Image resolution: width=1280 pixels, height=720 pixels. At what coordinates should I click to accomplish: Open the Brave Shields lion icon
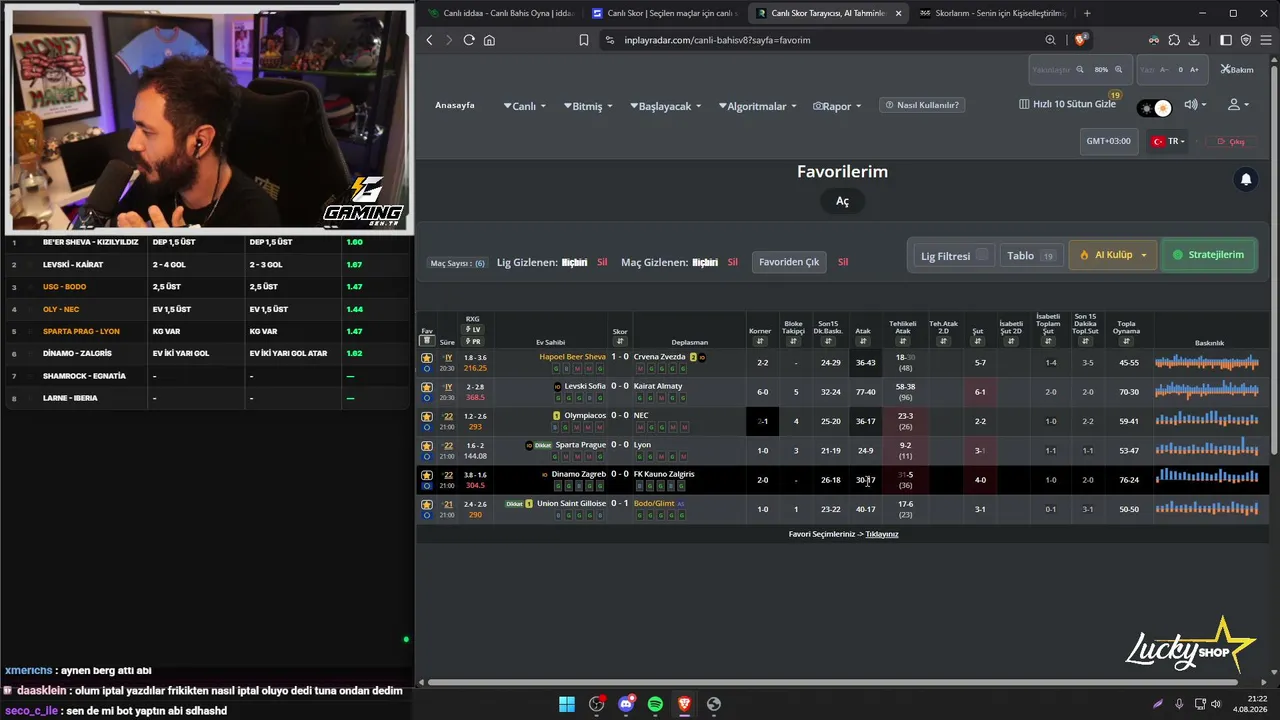point(1080,40)
